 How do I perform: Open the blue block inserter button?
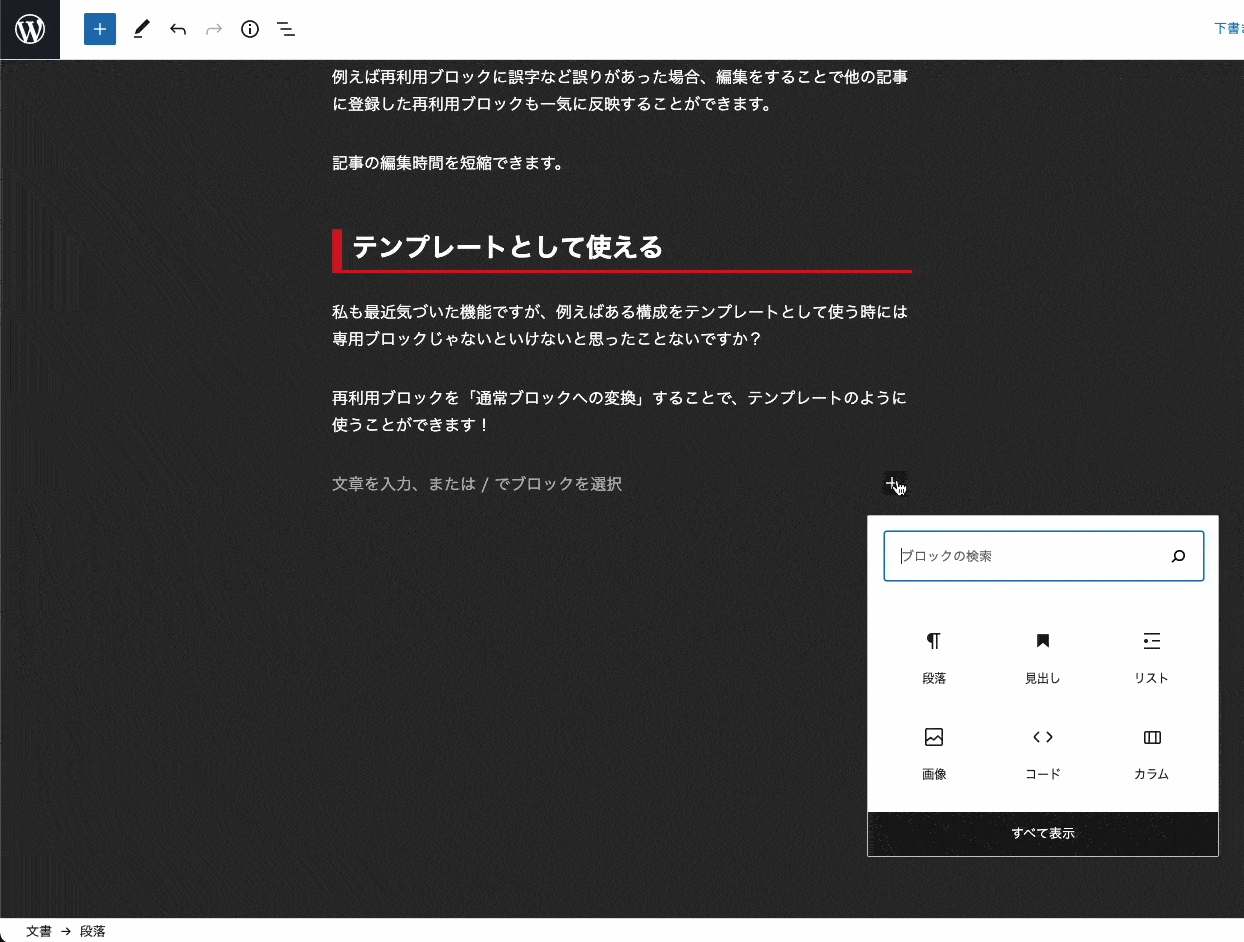(x=100, y=30)
